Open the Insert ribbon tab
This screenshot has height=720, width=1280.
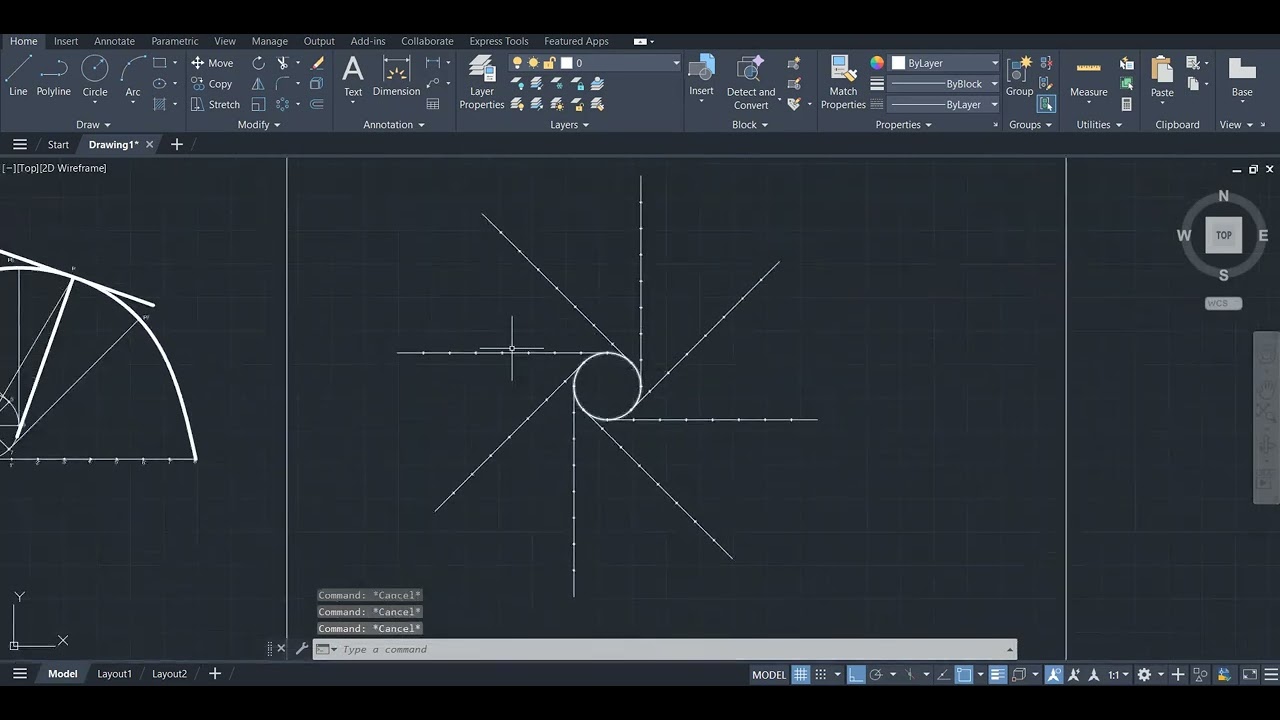(x=66, y=41)
